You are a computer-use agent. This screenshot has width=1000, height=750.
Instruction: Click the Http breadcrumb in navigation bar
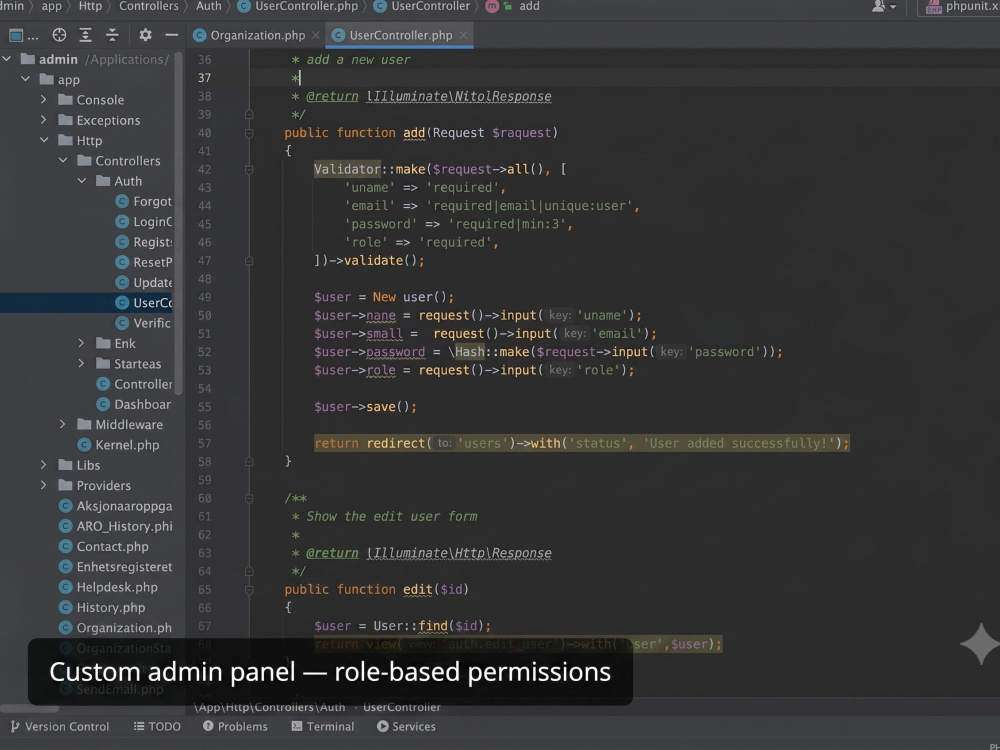(90, 6)
